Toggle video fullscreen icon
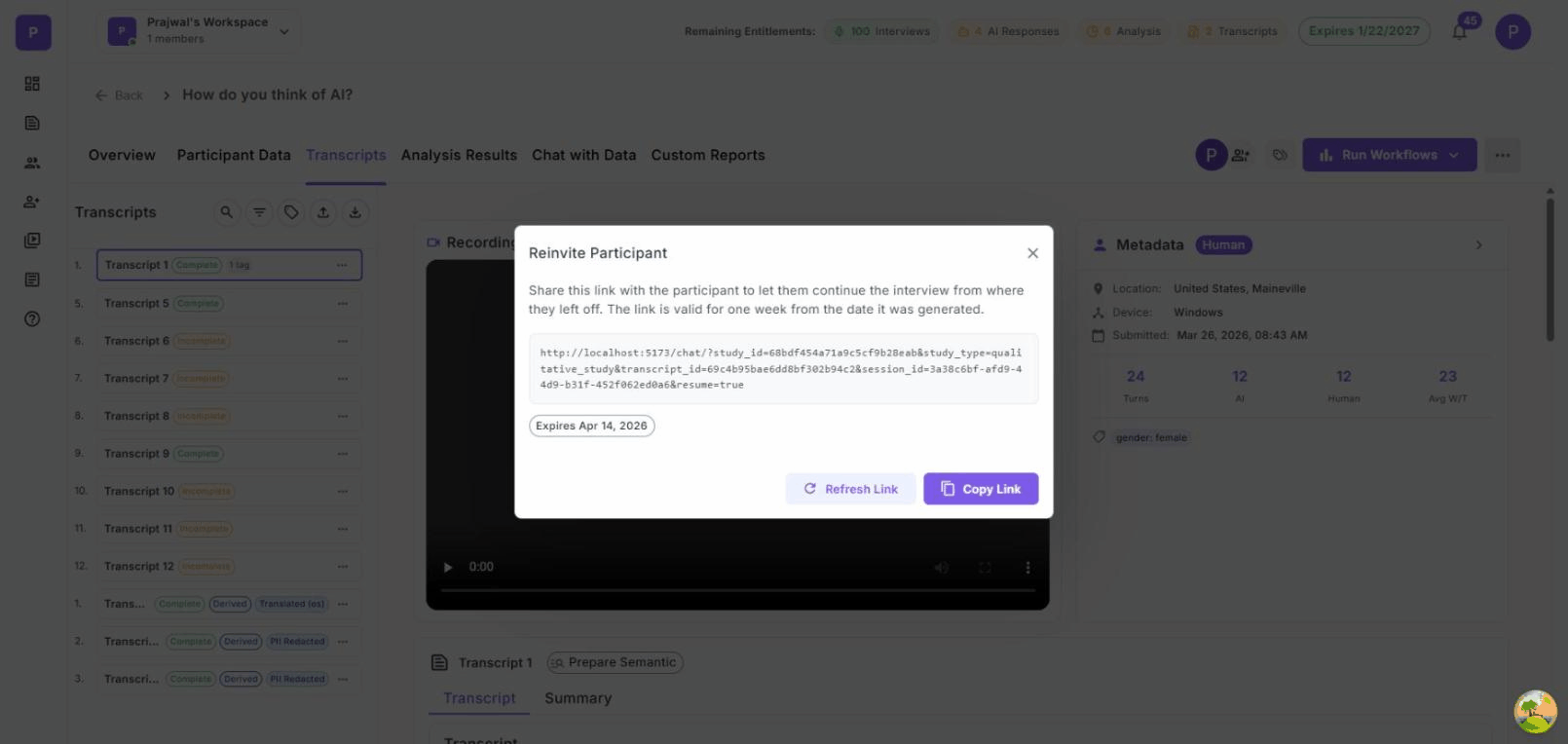The image size is (1568, 744). point(985,567)
